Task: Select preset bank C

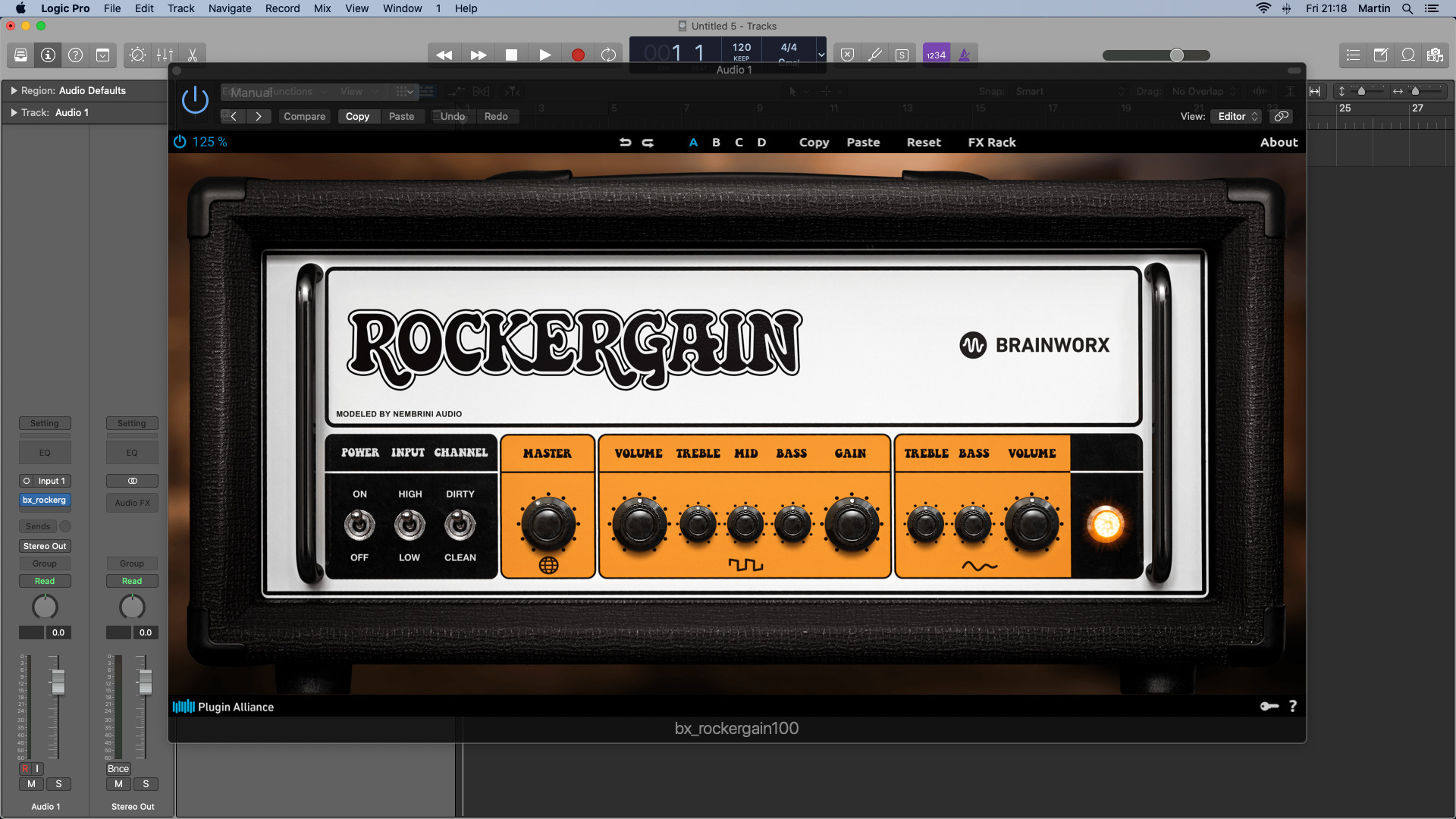Action: (739, 142)
